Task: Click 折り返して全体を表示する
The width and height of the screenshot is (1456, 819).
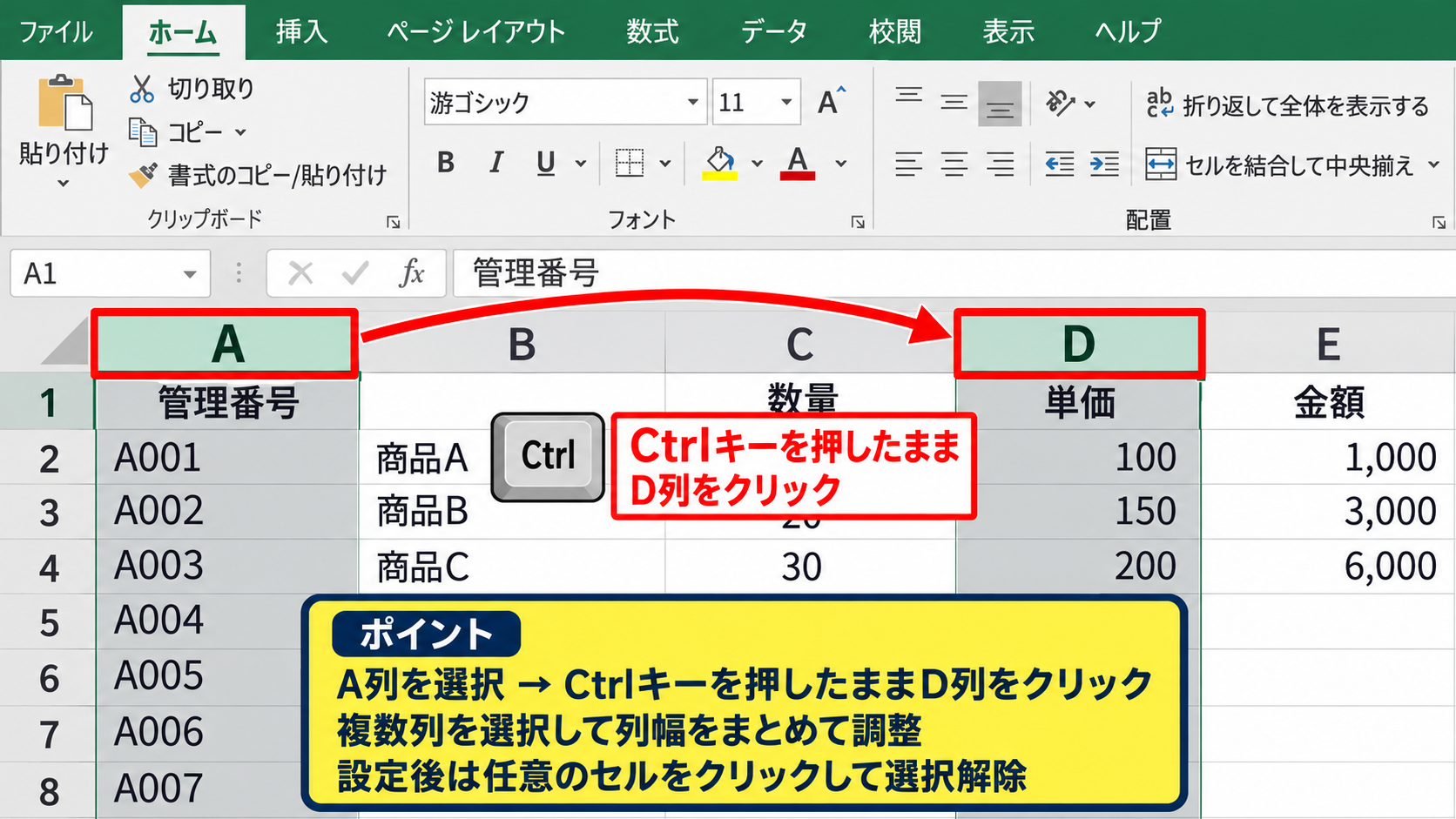Action: pyautogui.click(x=1305, y=105)
